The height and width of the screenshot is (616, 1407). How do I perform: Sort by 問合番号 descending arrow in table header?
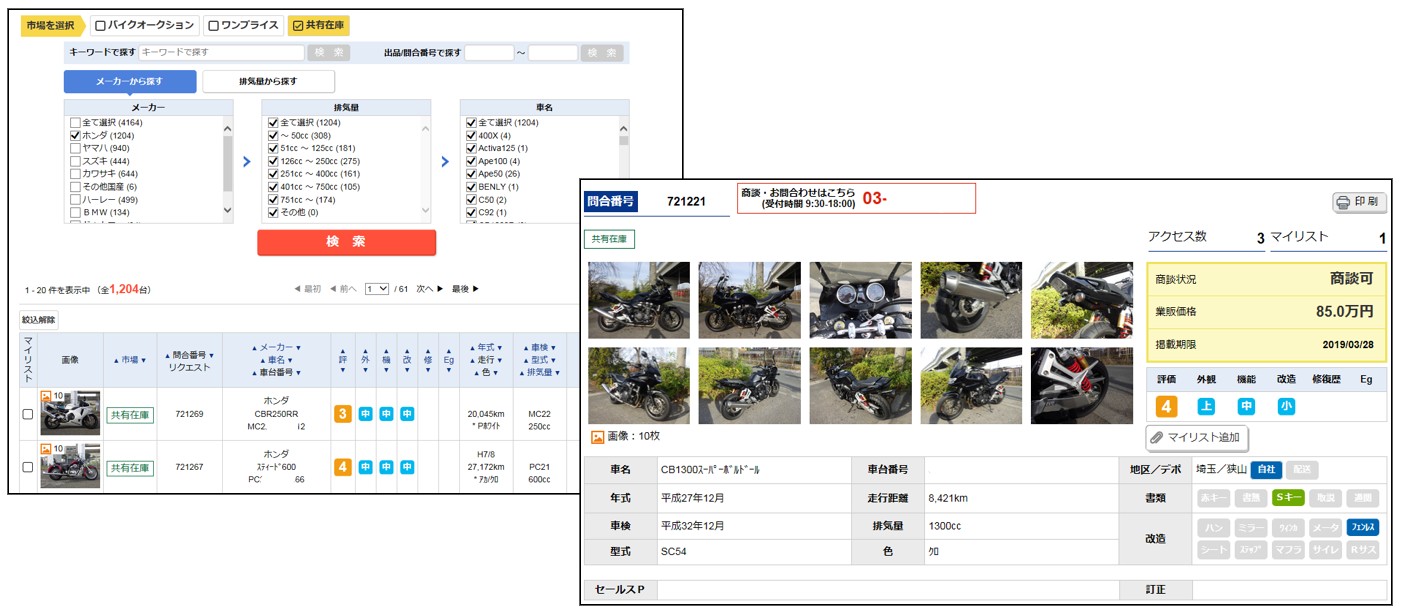pyautogui.click(x=211, y=355)
